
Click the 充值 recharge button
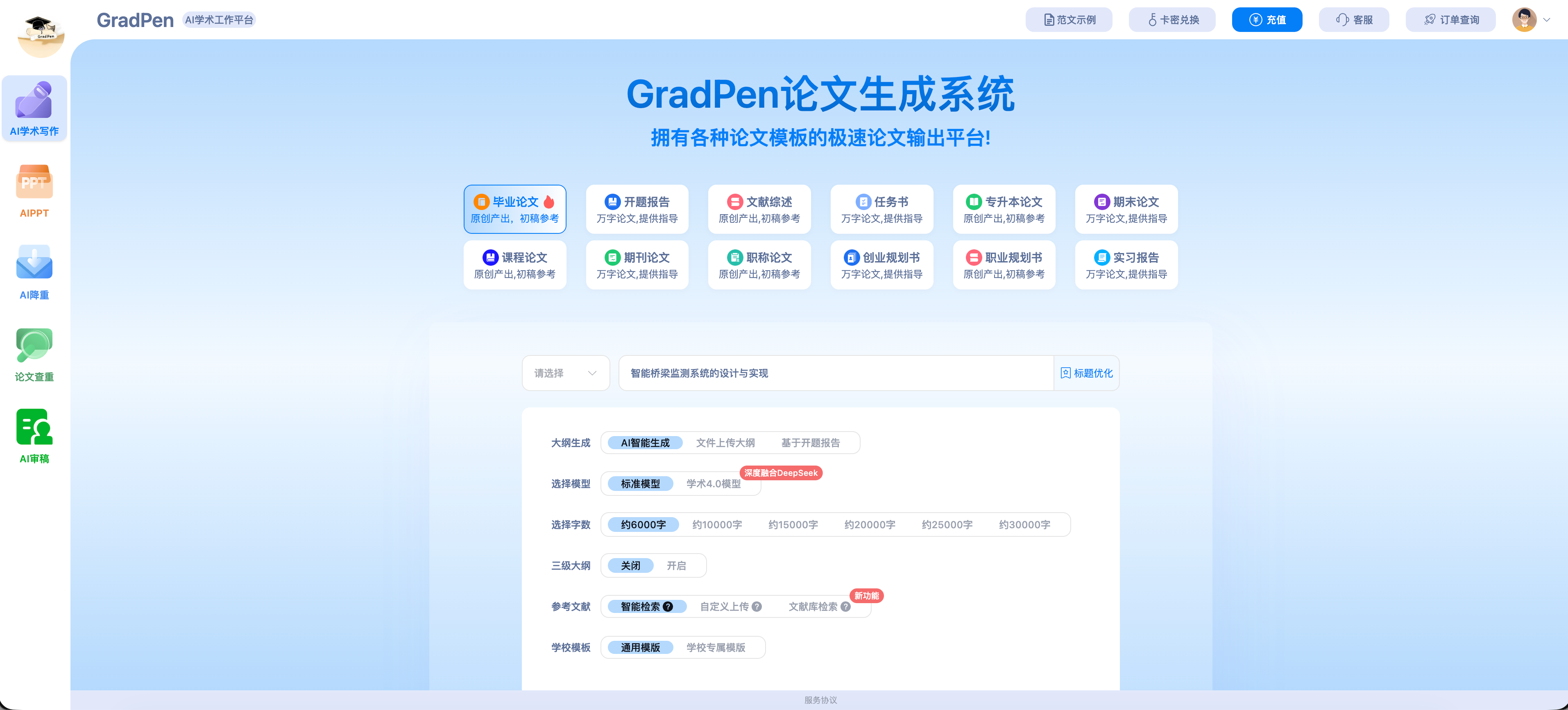(1267, 20)
